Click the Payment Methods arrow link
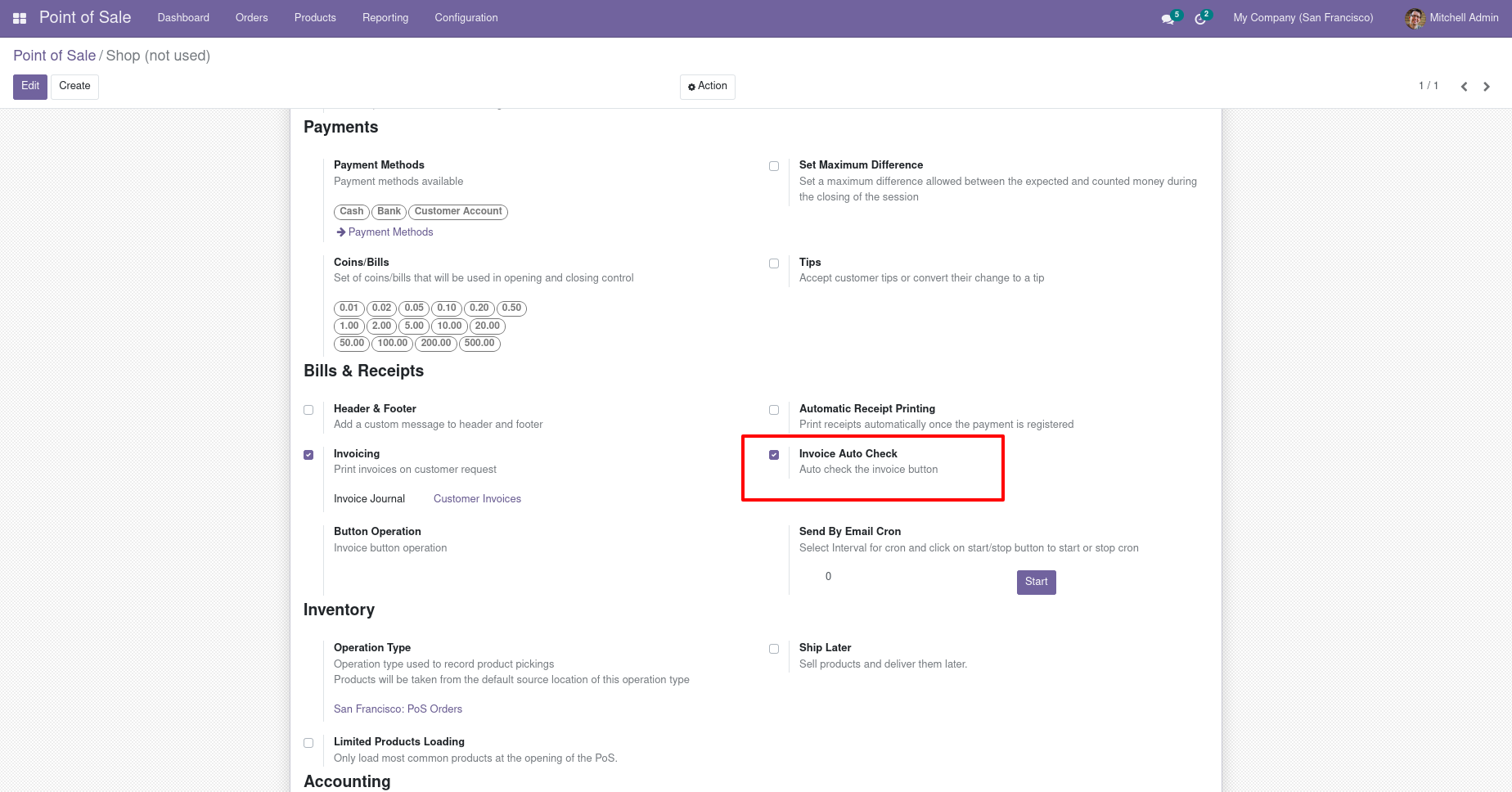1512x792 pixels. tap(385, 232)
